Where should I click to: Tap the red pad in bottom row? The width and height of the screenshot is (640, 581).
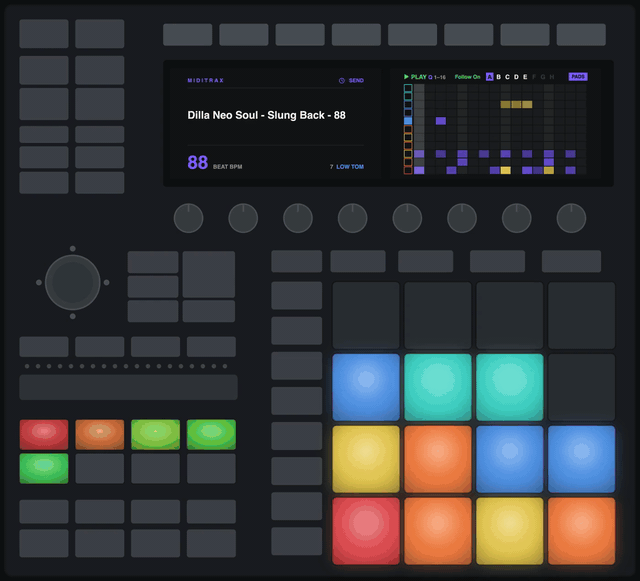point(366,531)
